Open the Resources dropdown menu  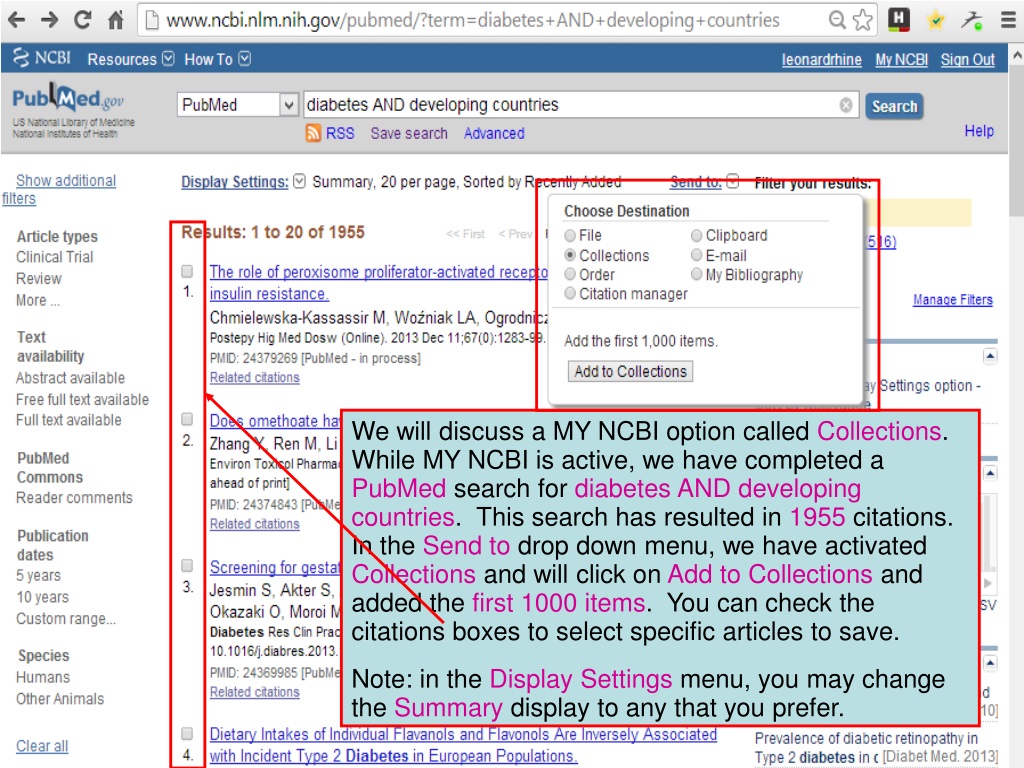pos(131,59)
